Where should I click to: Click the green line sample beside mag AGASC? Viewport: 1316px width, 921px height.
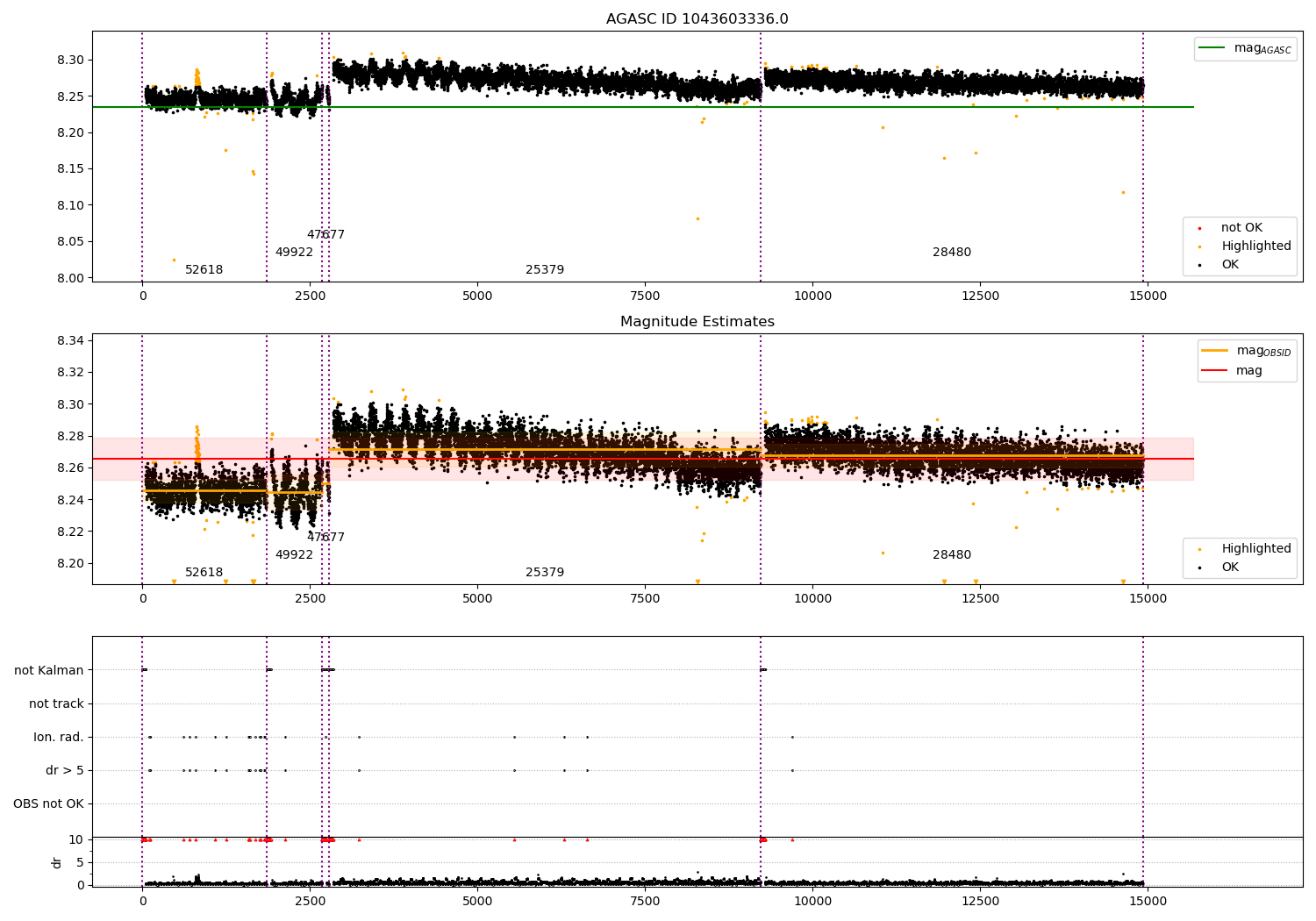click(x=1212, y=48)
